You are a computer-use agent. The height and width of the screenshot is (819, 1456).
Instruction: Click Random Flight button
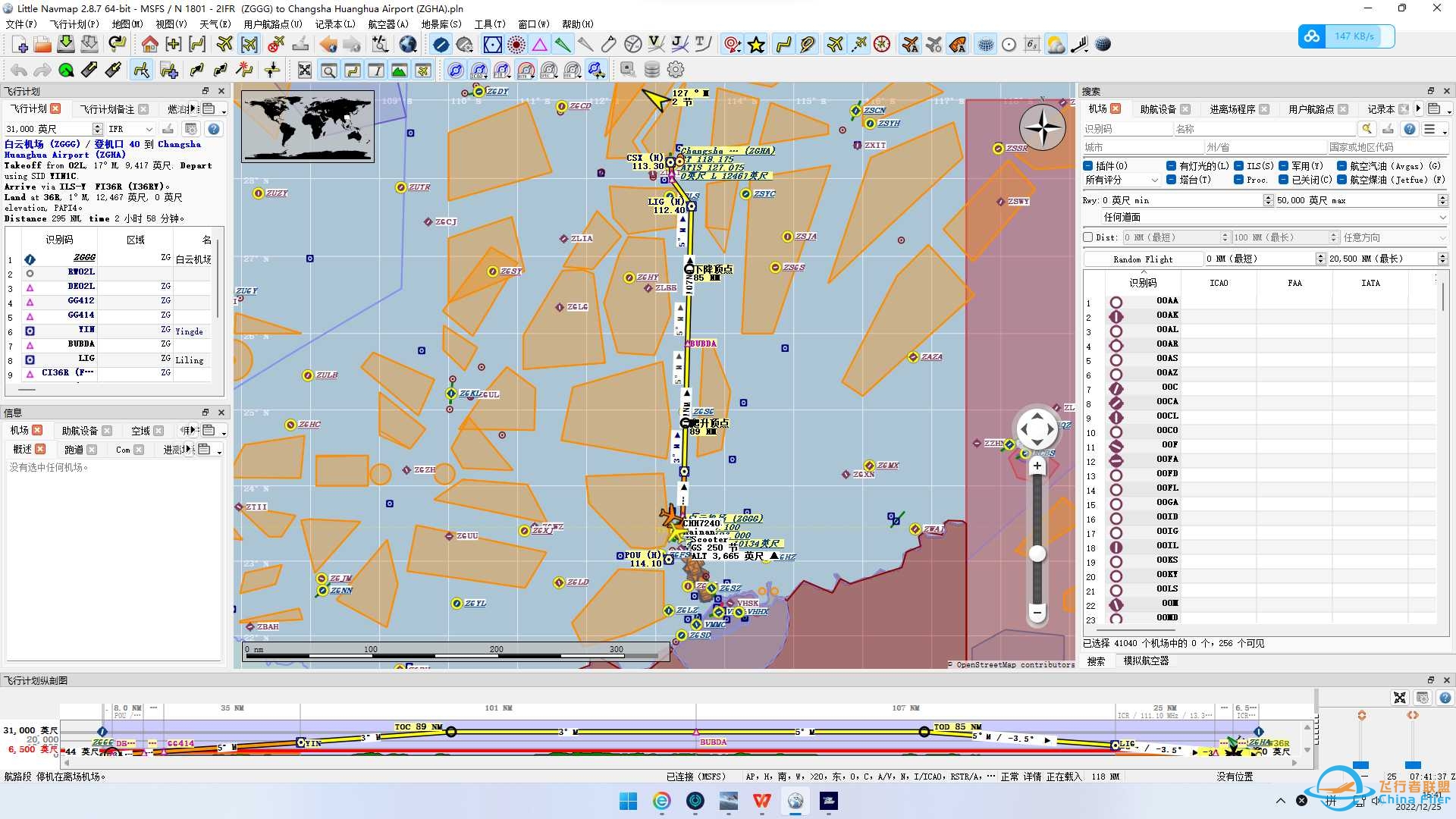[x=1143, y=259]
